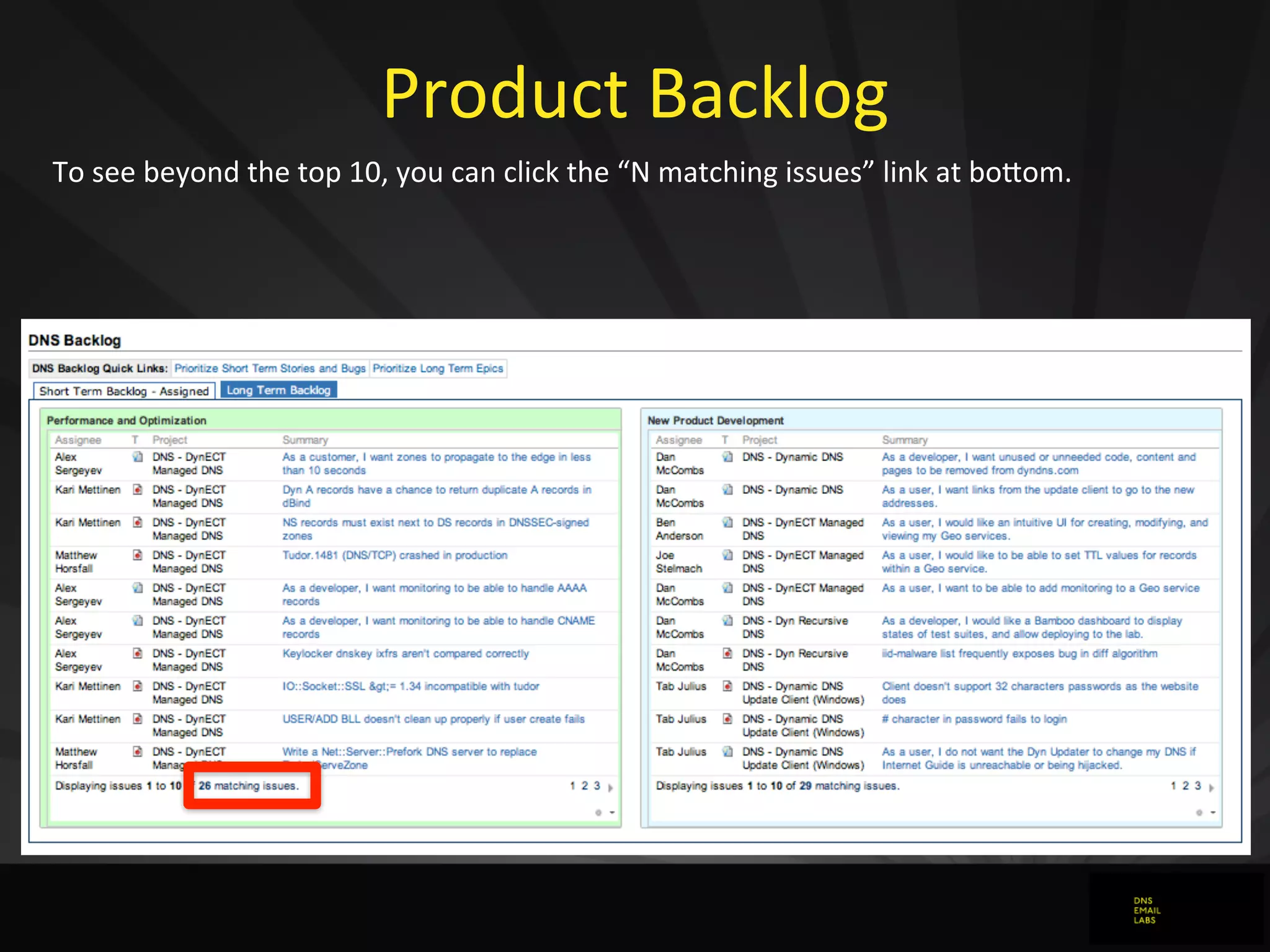Open issue 'iid-malware list frequently exposes bug'
Screen dimensions: 1270x952
(x=1019, y=654)
